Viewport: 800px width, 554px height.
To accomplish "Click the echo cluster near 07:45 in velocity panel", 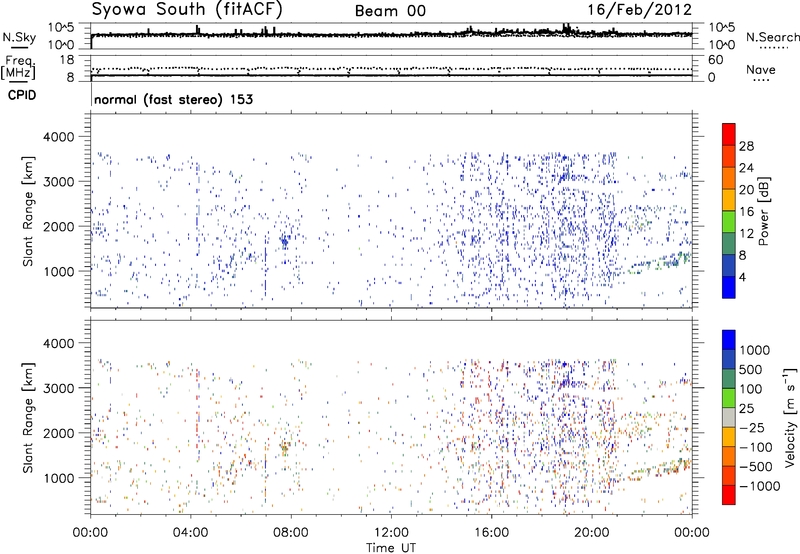I will click(285, 447).
